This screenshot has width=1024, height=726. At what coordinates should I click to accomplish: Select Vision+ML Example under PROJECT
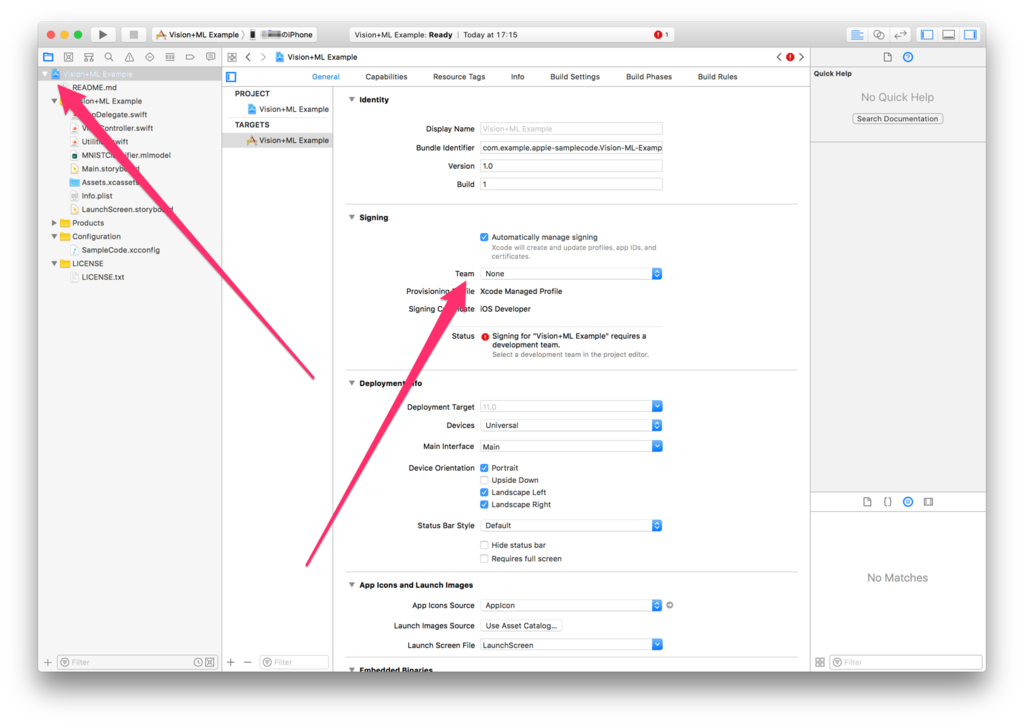pos(287,109)
